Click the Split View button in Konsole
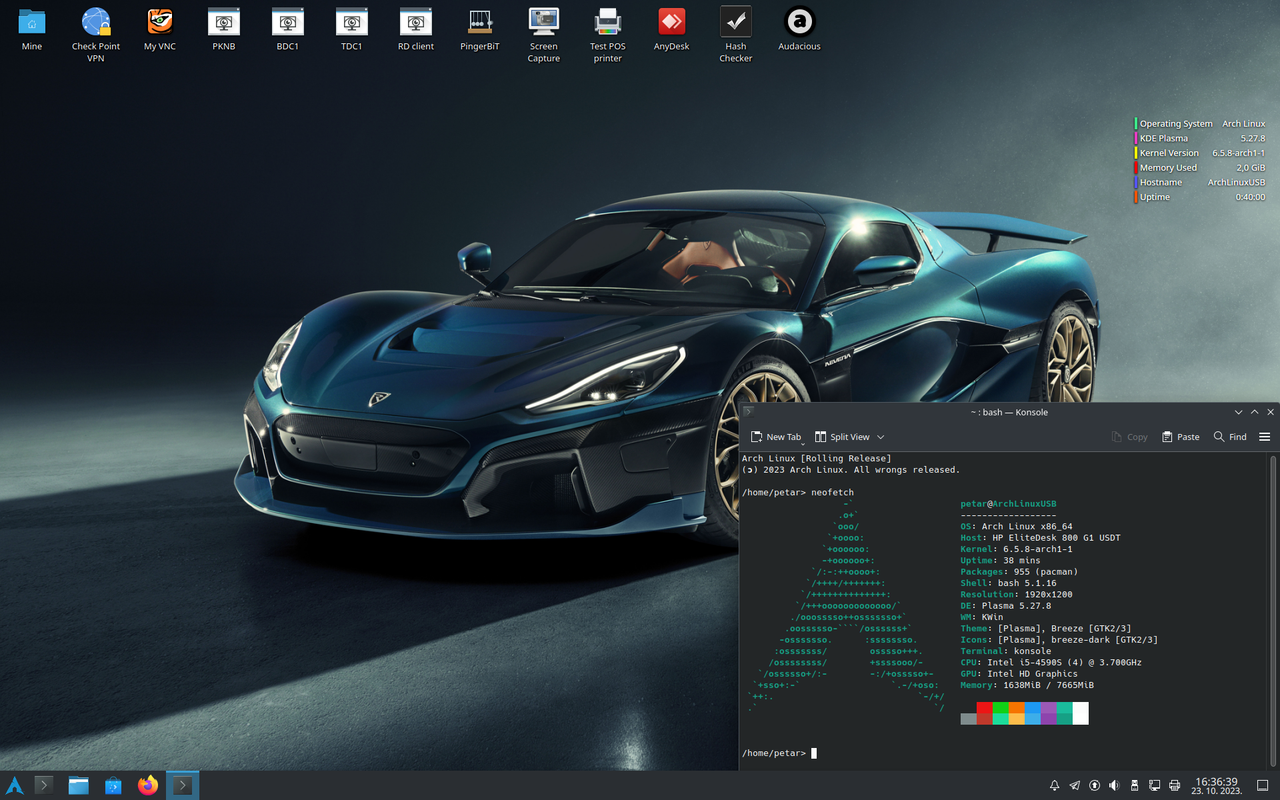 [x=841, y=437]
